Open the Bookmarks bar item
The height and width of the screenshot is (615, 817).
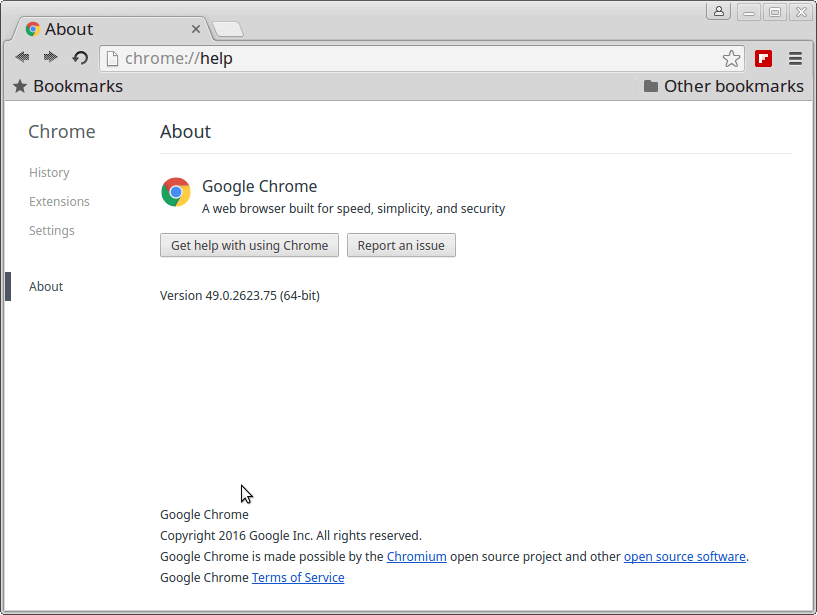[x=68, y=86]
